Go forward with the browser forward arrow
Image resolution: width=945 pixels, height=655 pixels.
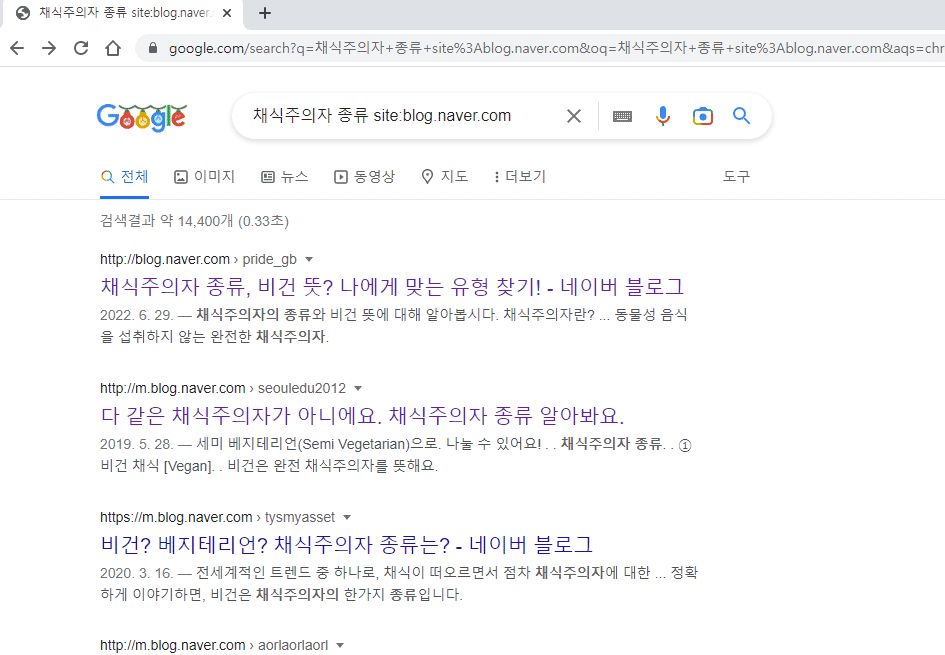pyautogui.click(x=49, y=48)
